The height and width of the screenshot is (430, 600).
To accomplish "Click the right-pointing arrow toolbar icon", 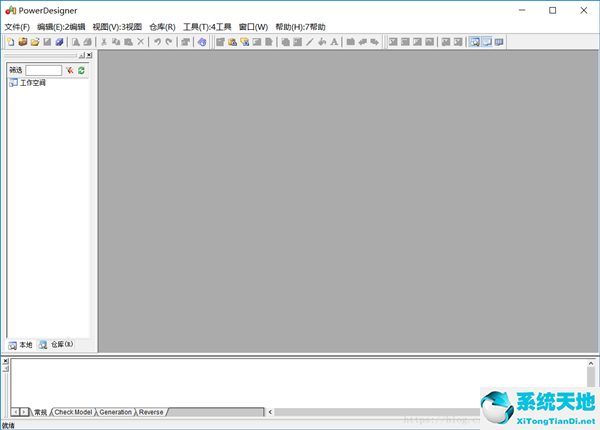I will (x=375, y=42).
